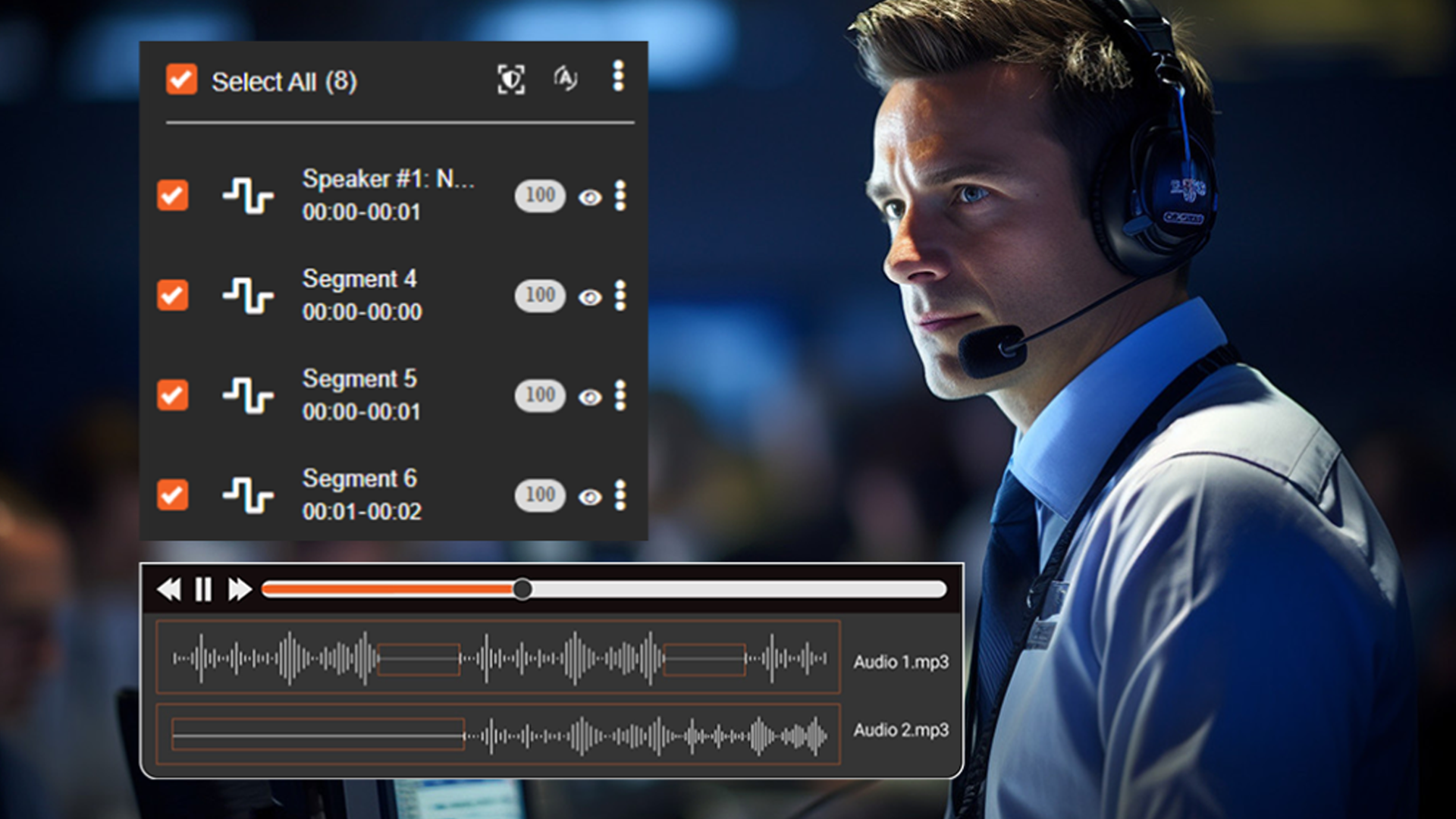This screenshot has height=819, width=1456.
Task: Click waveform icon beside Segment 5
Action: tap(248, 395)
